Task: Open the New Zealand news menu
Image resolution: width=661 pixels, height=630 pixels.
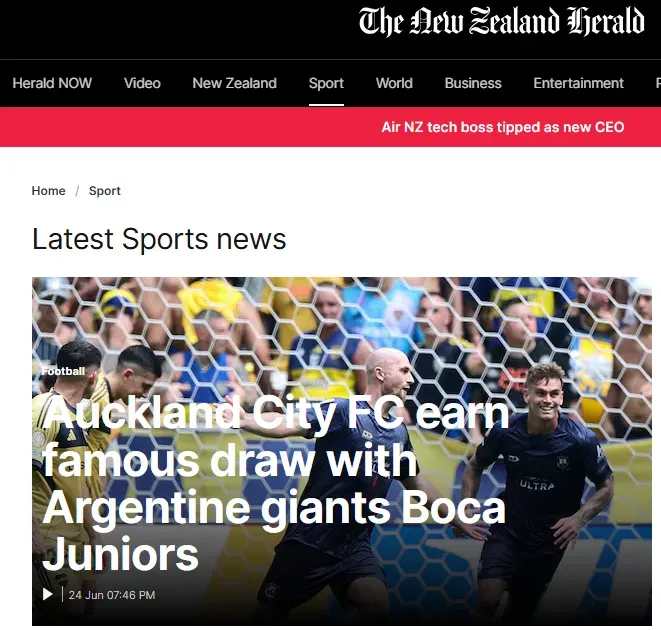Action: 234,83
